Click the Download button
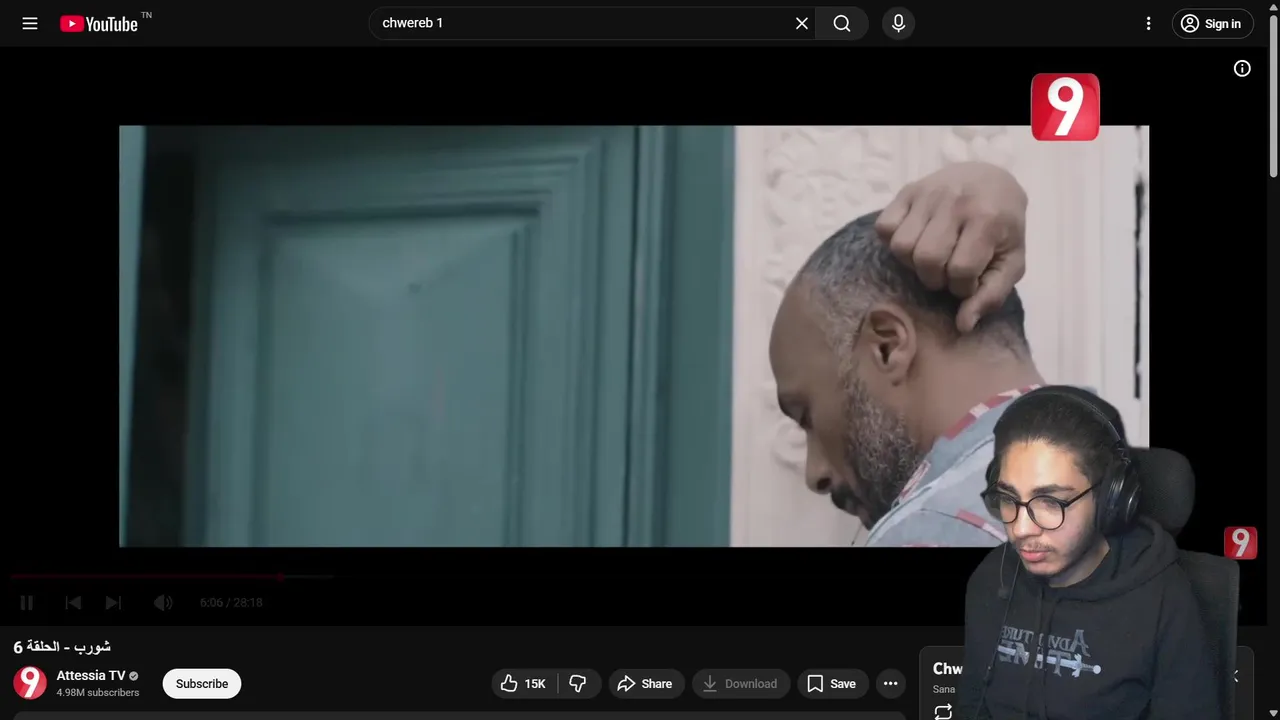This screenshot has height=720, width=1280. tap(741, 684)
